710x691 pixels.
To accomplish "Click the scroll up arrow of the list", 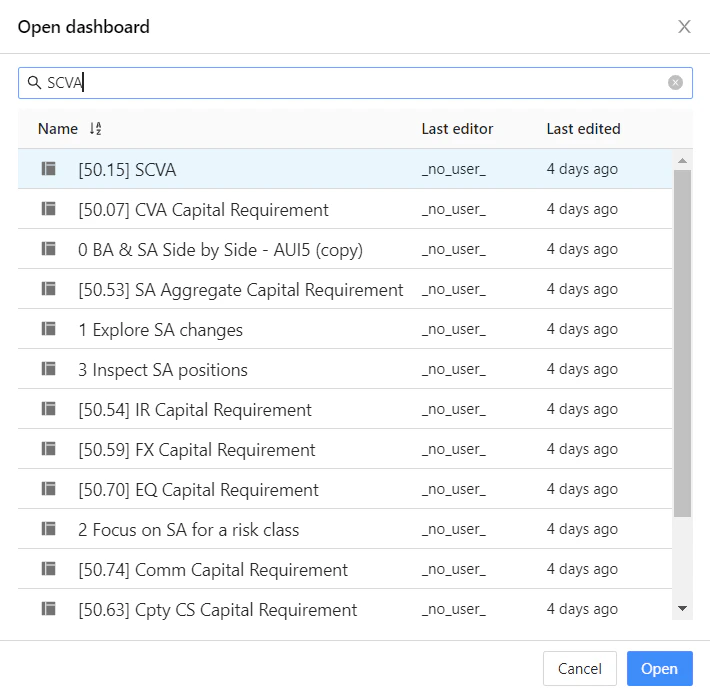I will 682,161.
